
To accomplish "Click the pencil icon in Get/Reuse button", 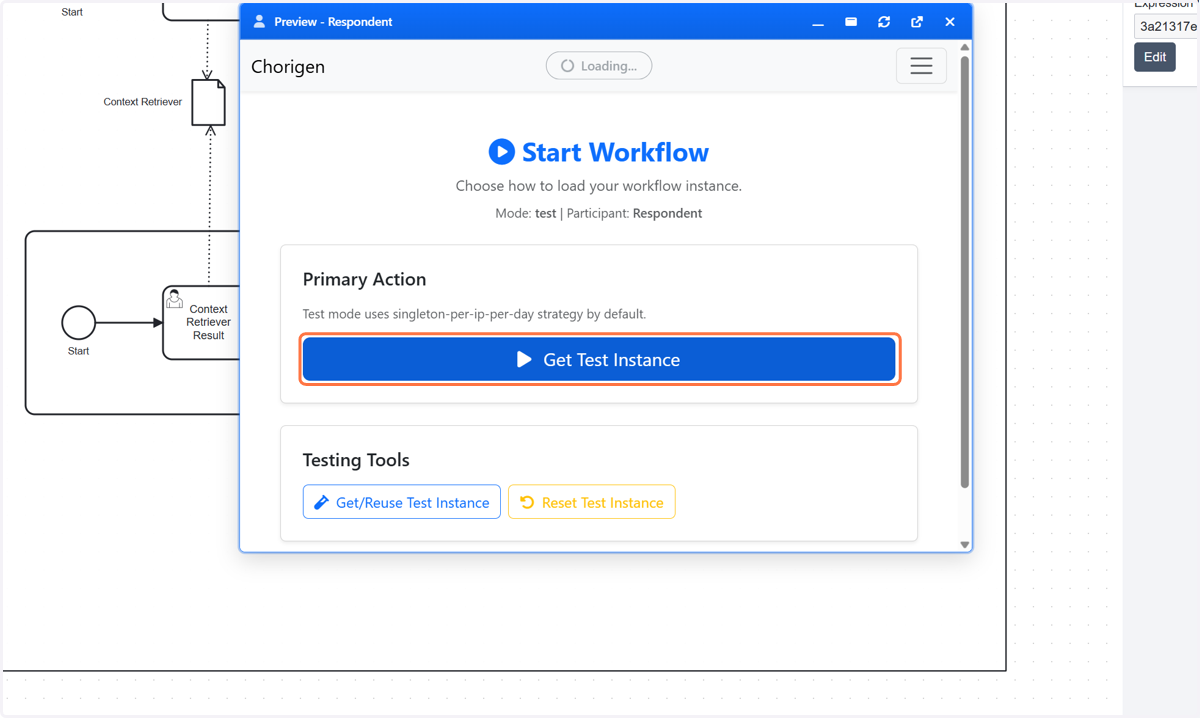I will click(321, 502).
